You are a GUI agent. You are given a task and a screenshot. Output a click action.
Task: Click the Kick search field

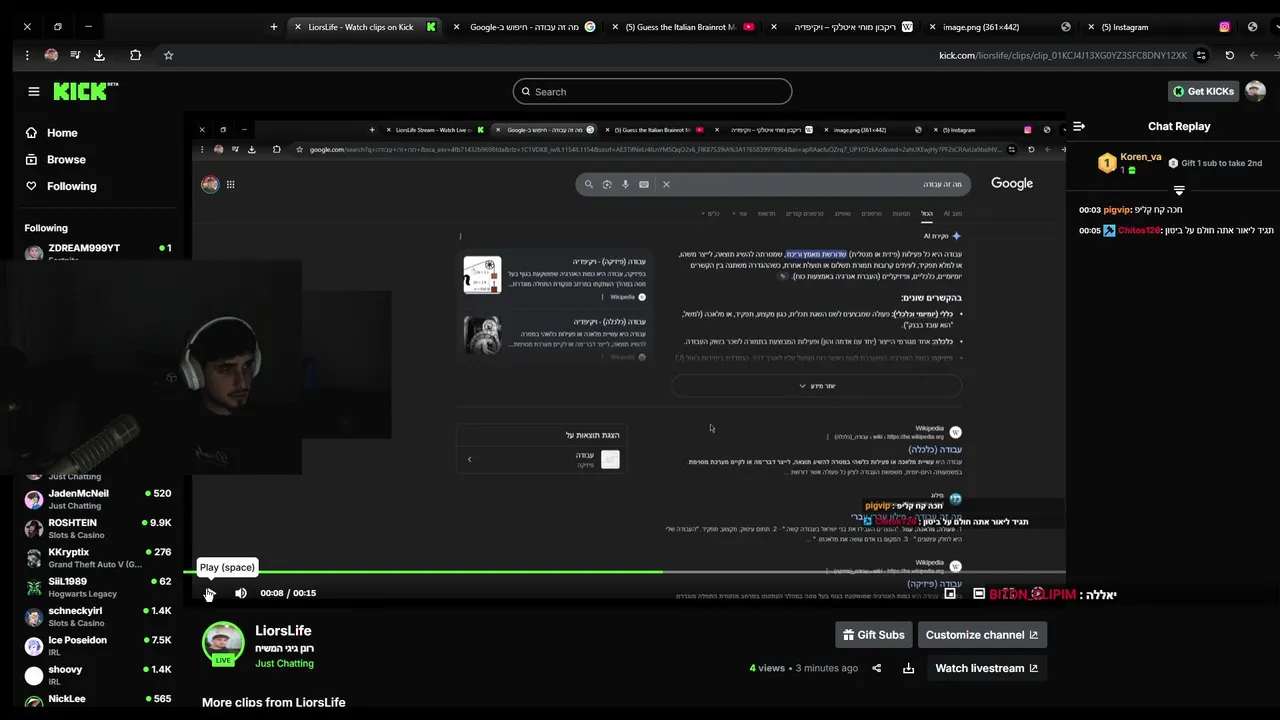(652, 92)
